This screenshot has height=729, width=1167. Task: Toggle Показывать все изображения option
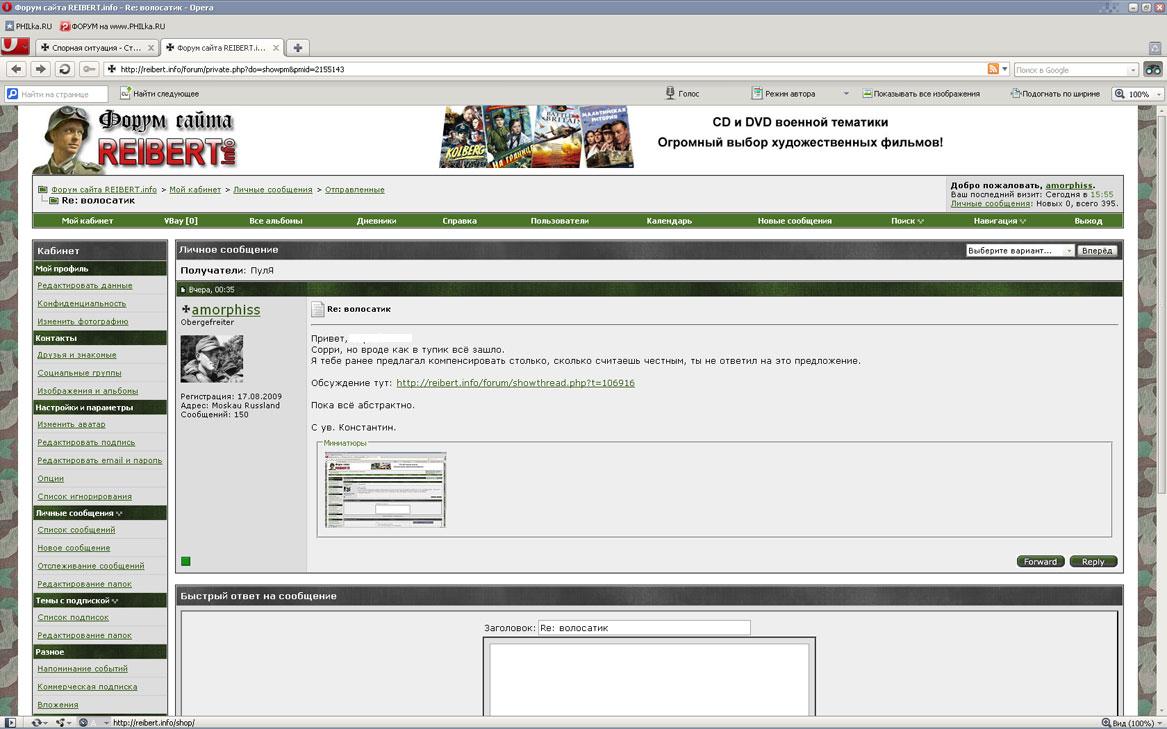coord(919,94)
